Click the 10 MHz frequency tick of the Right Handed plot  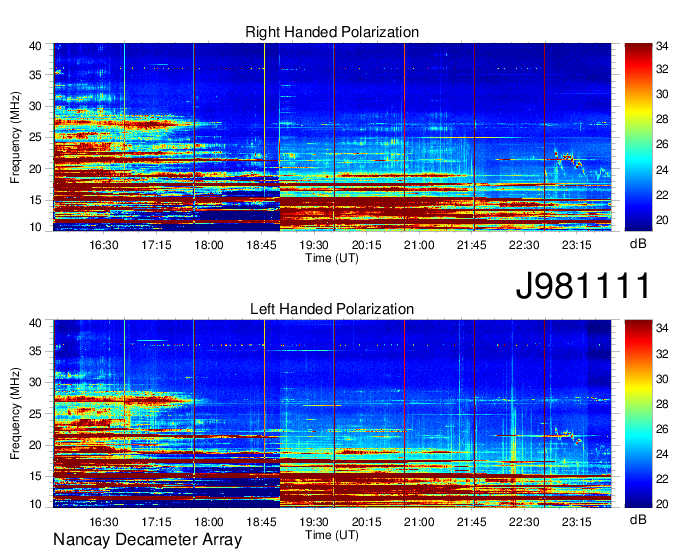(35, 227)
